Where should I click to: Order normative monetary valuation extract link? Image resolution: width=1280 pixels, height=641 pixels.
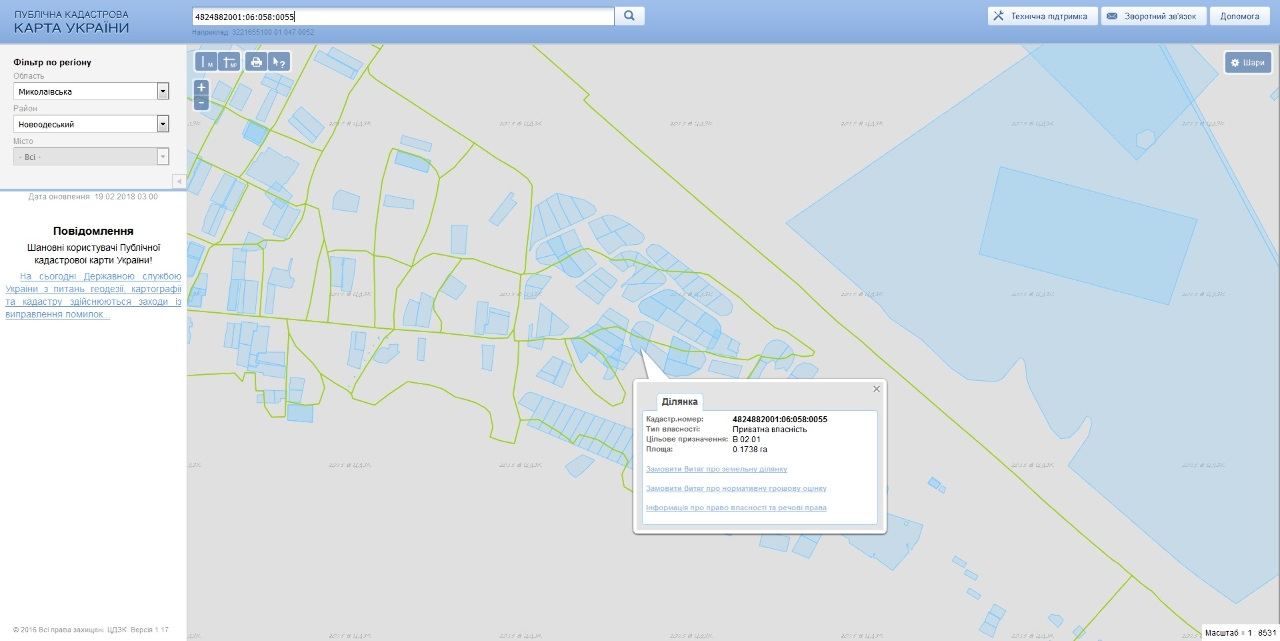coord(736,489)
